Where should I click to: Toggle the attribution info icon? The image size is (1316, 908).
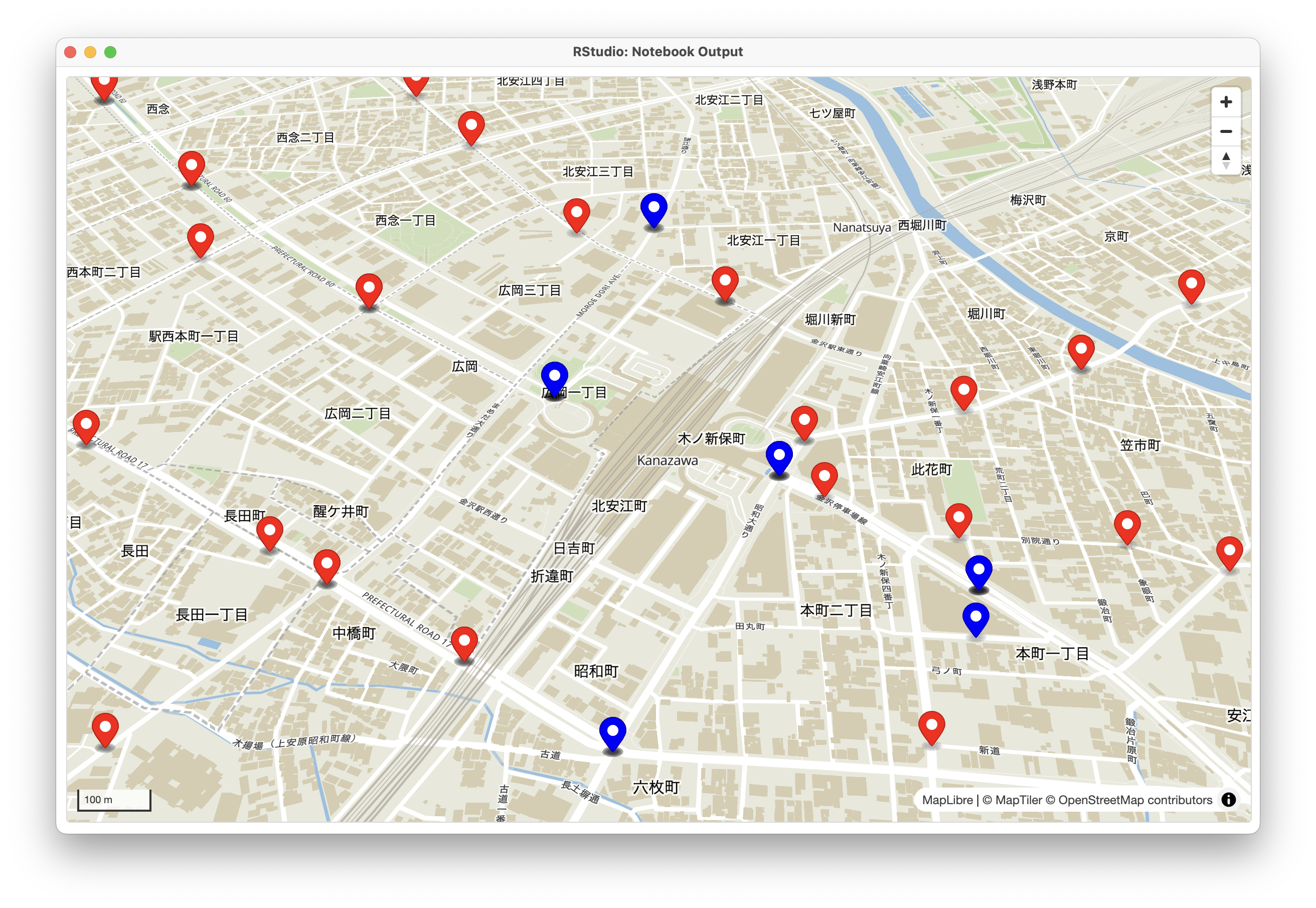click(x=1228, y=799)
